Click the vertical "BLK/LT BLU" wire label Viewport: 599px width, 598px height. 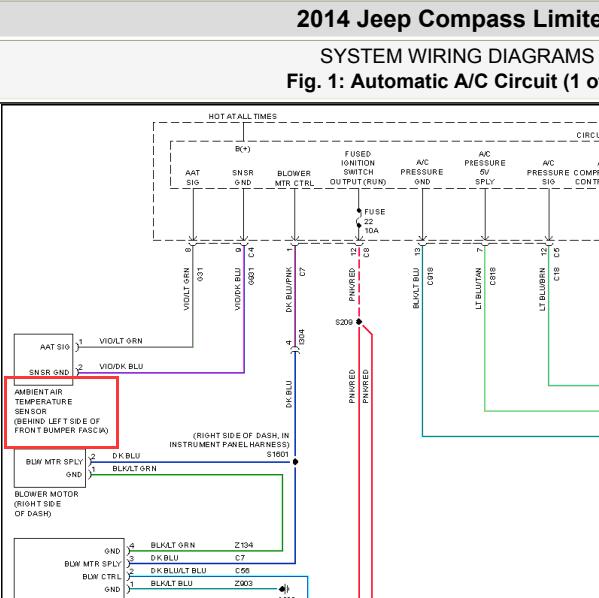click(416, 288)
